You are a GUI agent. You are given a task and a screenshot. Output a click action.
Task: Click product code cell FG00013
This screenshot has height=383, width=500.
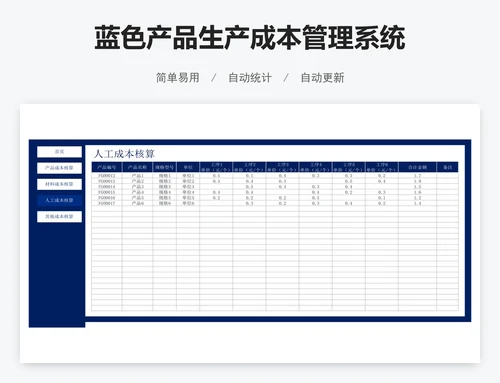click(x=107, y=181)
